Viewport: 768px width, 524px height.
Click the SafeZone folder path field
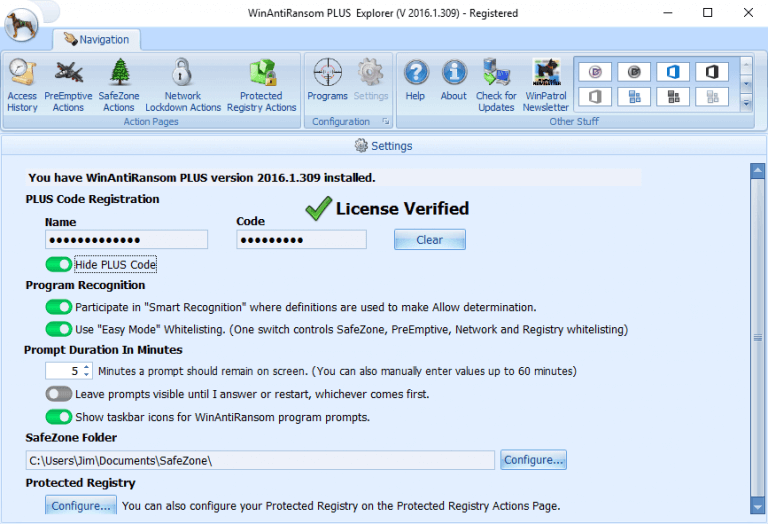point(260,460)
